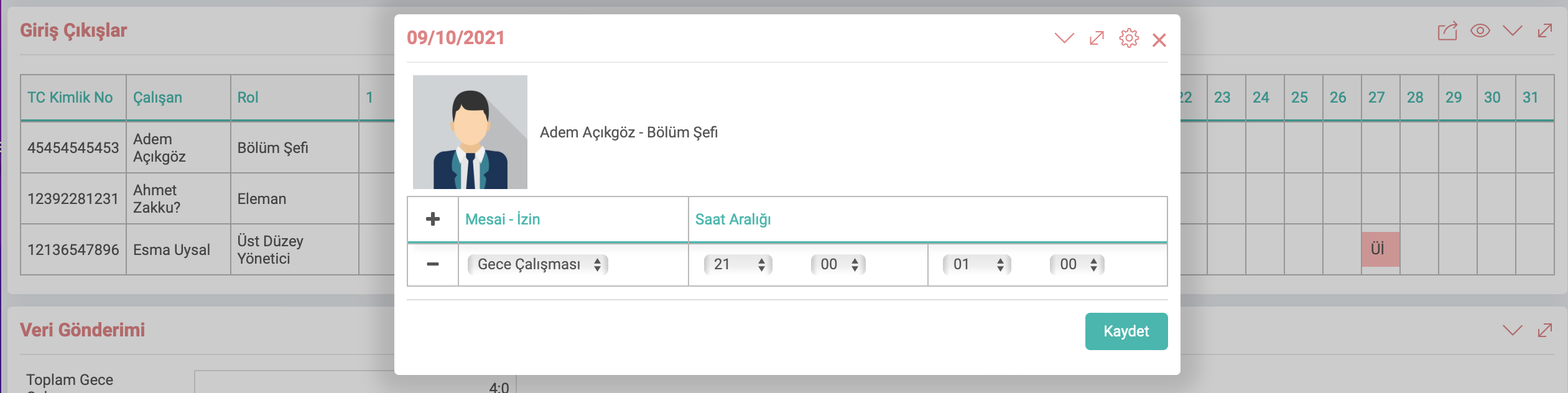This screenshot has width=1568, height=393.
Task: Open the Gece Çalışması dropdown
Action: [538, 264]
